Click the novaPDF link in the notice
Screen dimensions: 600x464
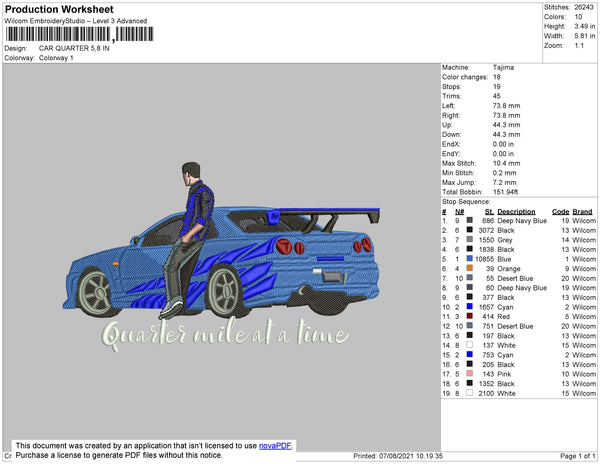click(x=277, y=446)
